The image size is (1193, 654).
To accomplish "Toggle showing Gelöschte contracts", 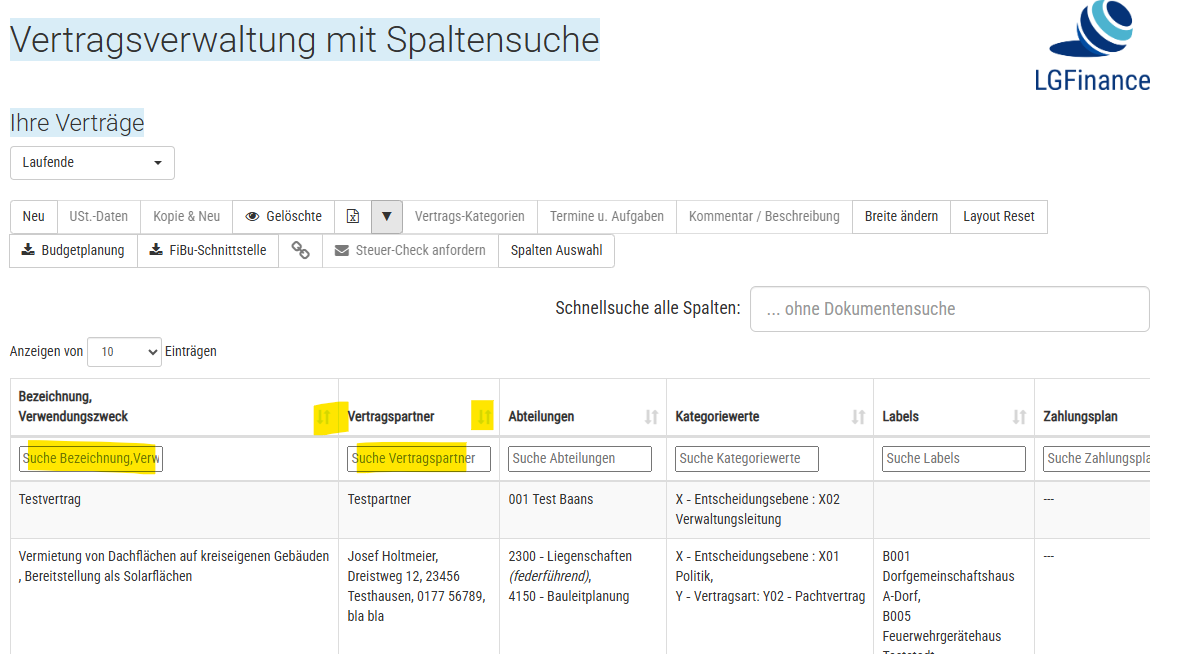I will [x=284, y=217].
